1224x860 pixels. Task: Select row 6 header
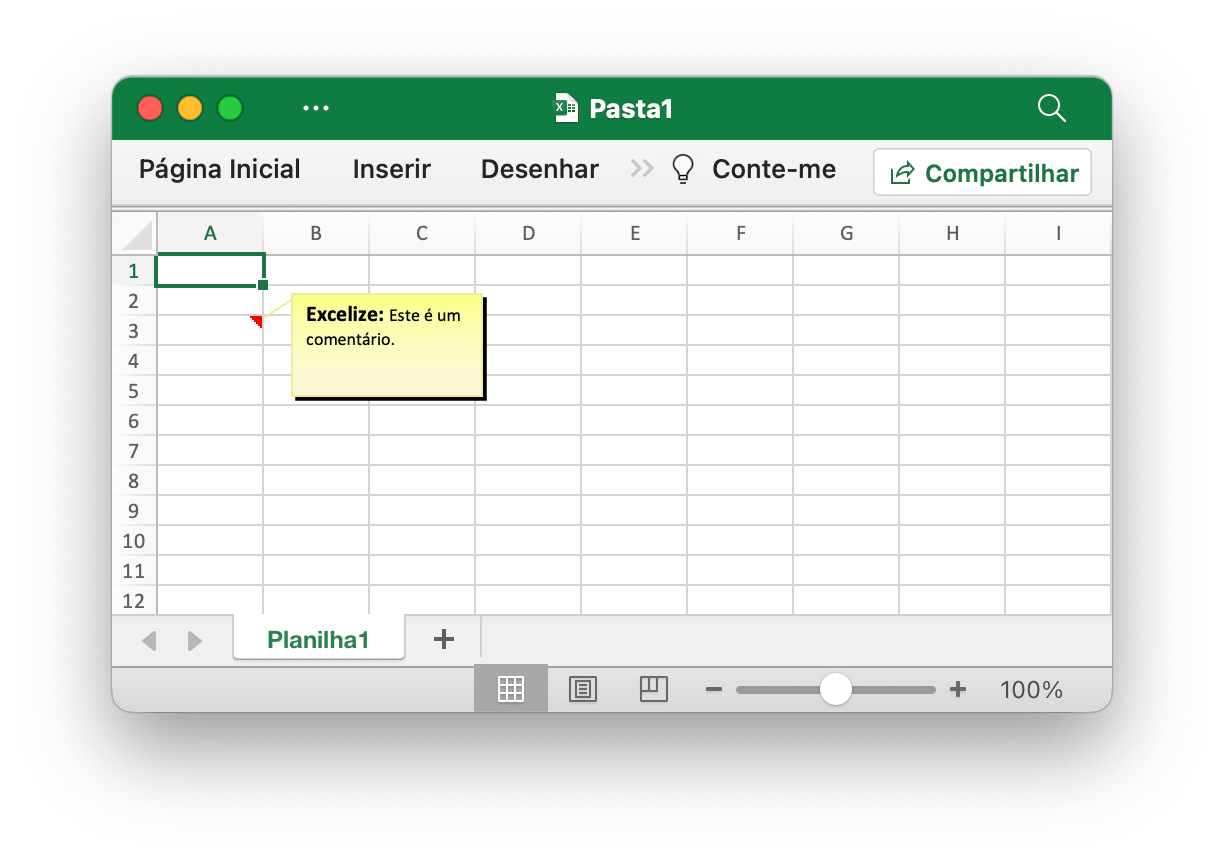(x=134, y=420)
